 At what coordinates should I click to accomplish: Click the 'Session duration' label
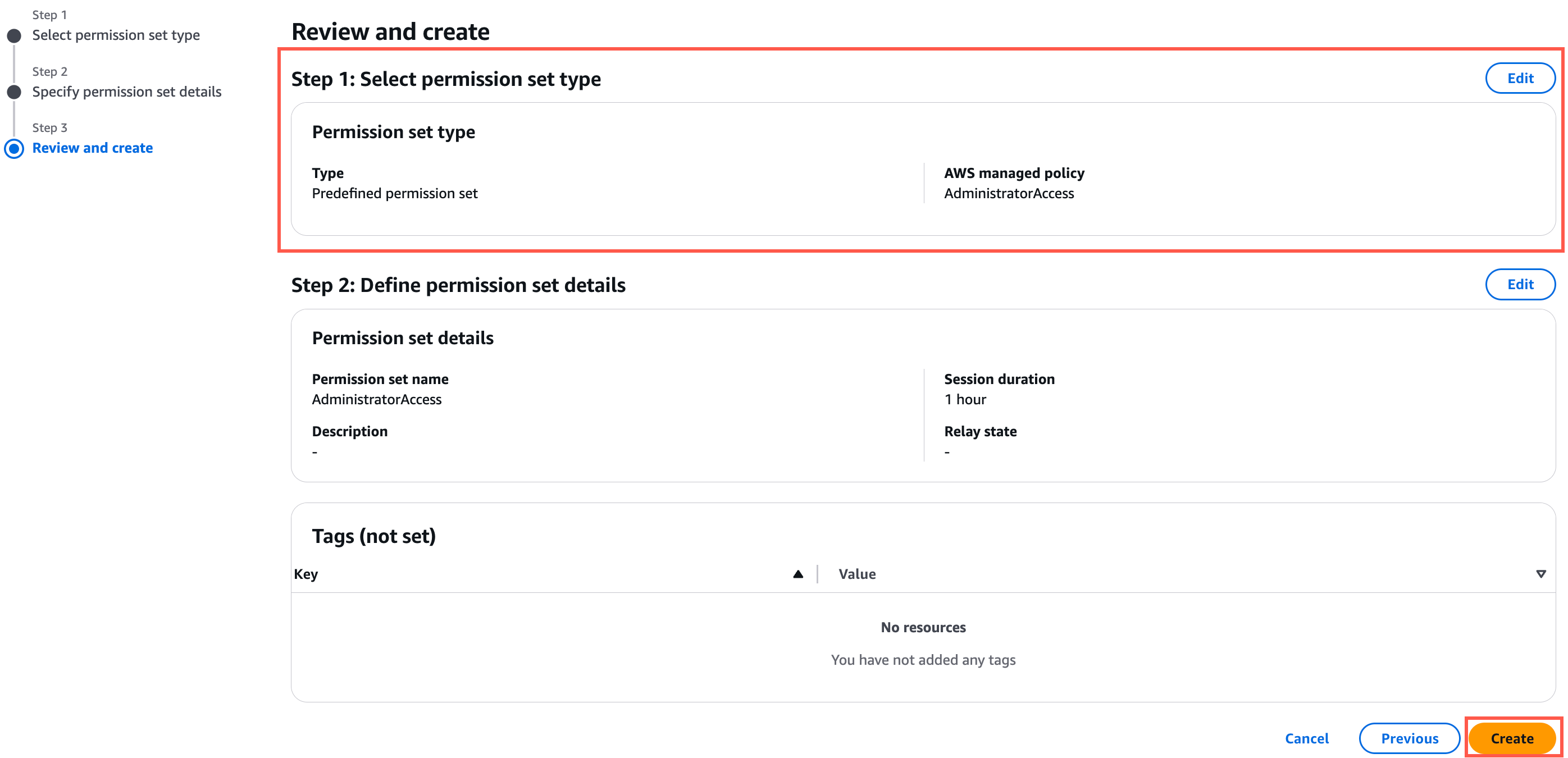[999, 379]
